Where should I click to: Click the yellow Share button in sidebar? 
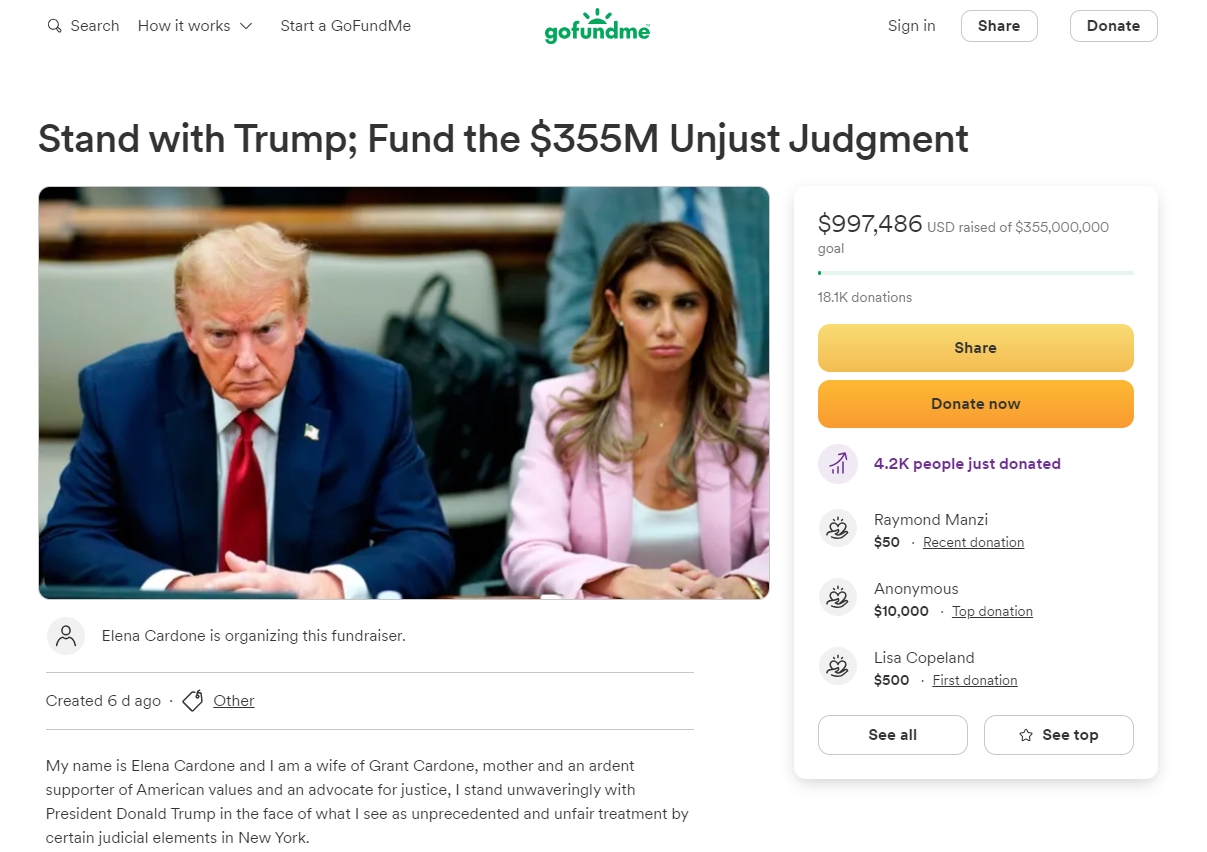click(x=975, y=348)
